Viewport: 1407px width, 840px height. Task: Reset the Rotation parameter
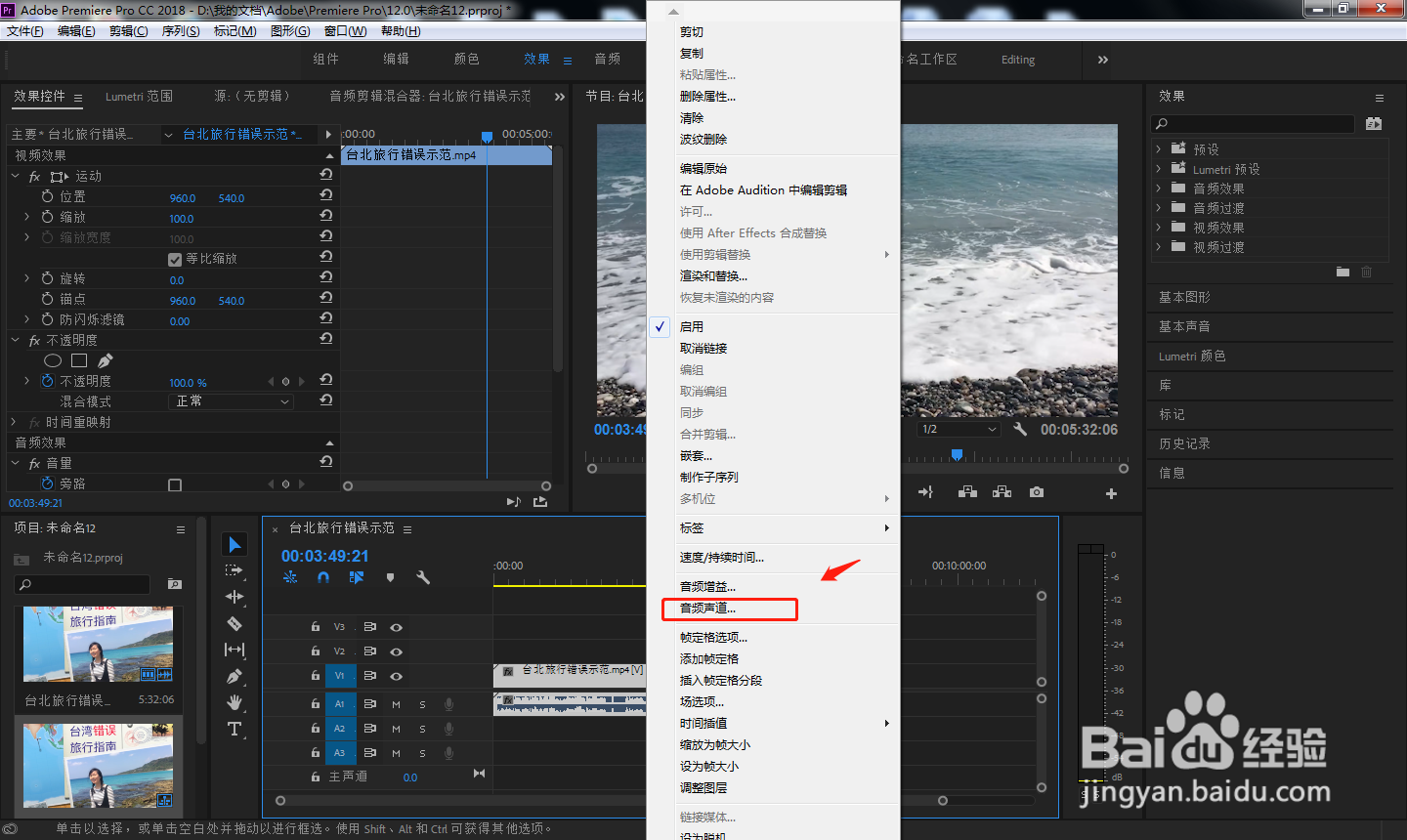[x=326, y=276]
